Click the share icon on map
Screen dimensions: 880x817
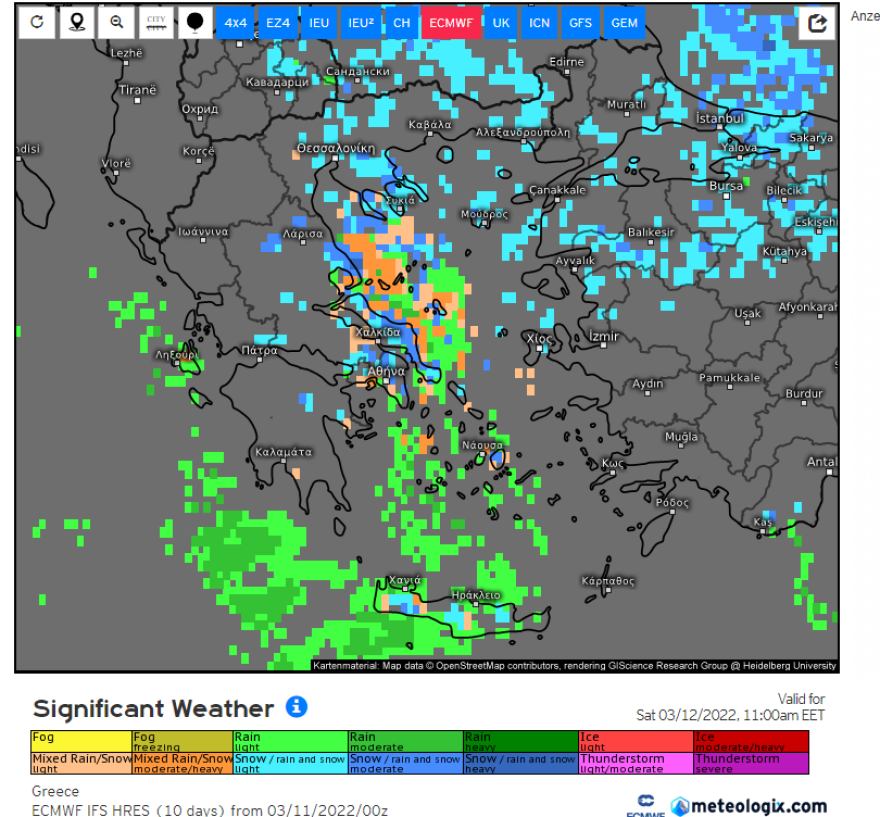[x=817, y=23]
